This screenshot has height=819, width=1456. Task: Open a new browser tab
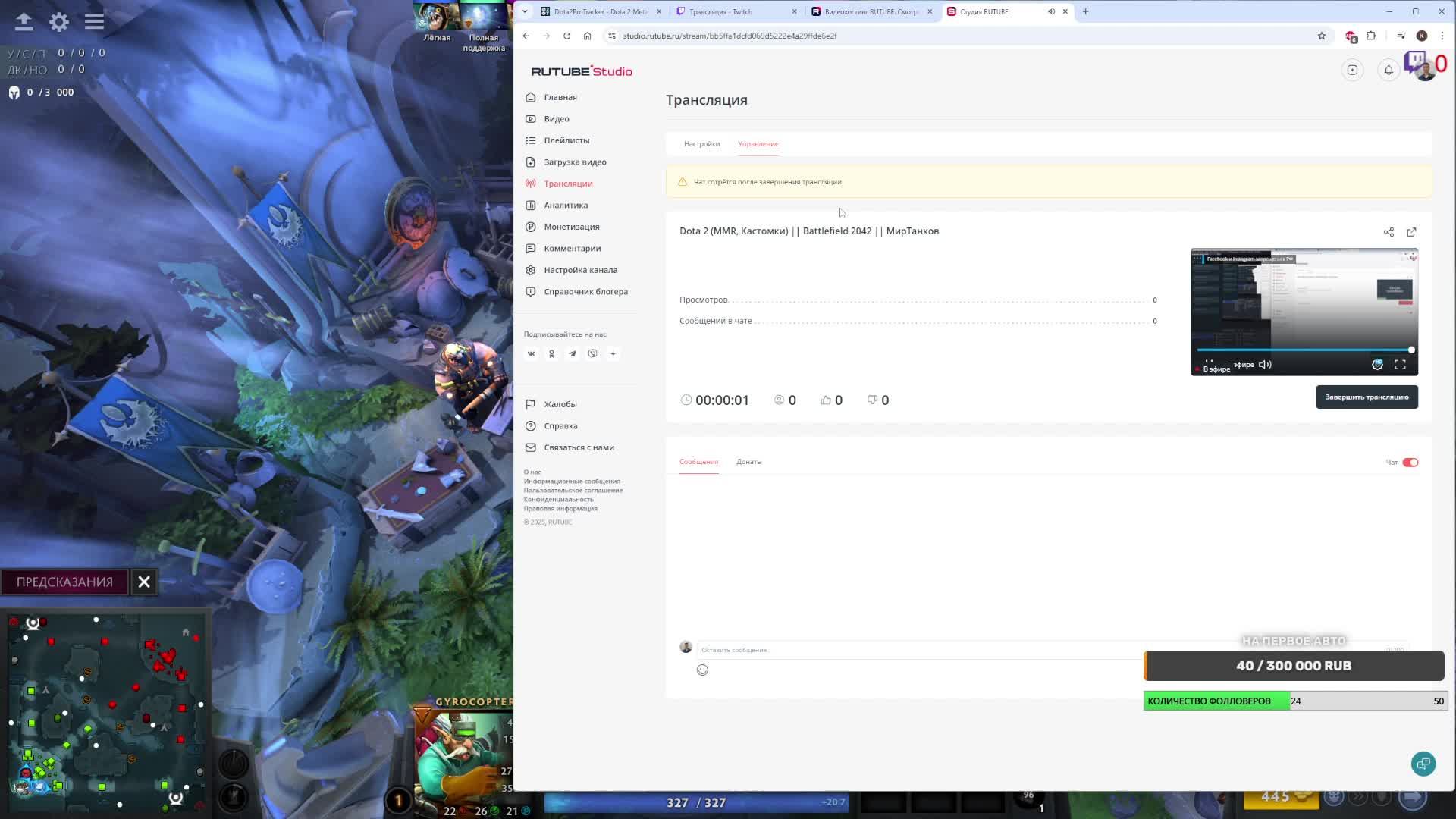click(1085, 11)
